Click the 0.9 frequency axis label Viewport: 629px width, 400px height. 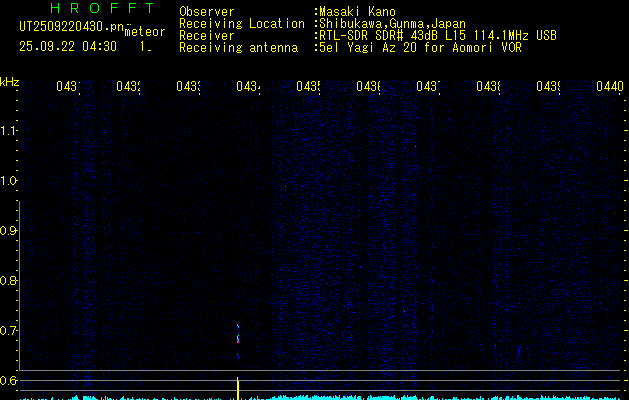[x=8, y=231]
